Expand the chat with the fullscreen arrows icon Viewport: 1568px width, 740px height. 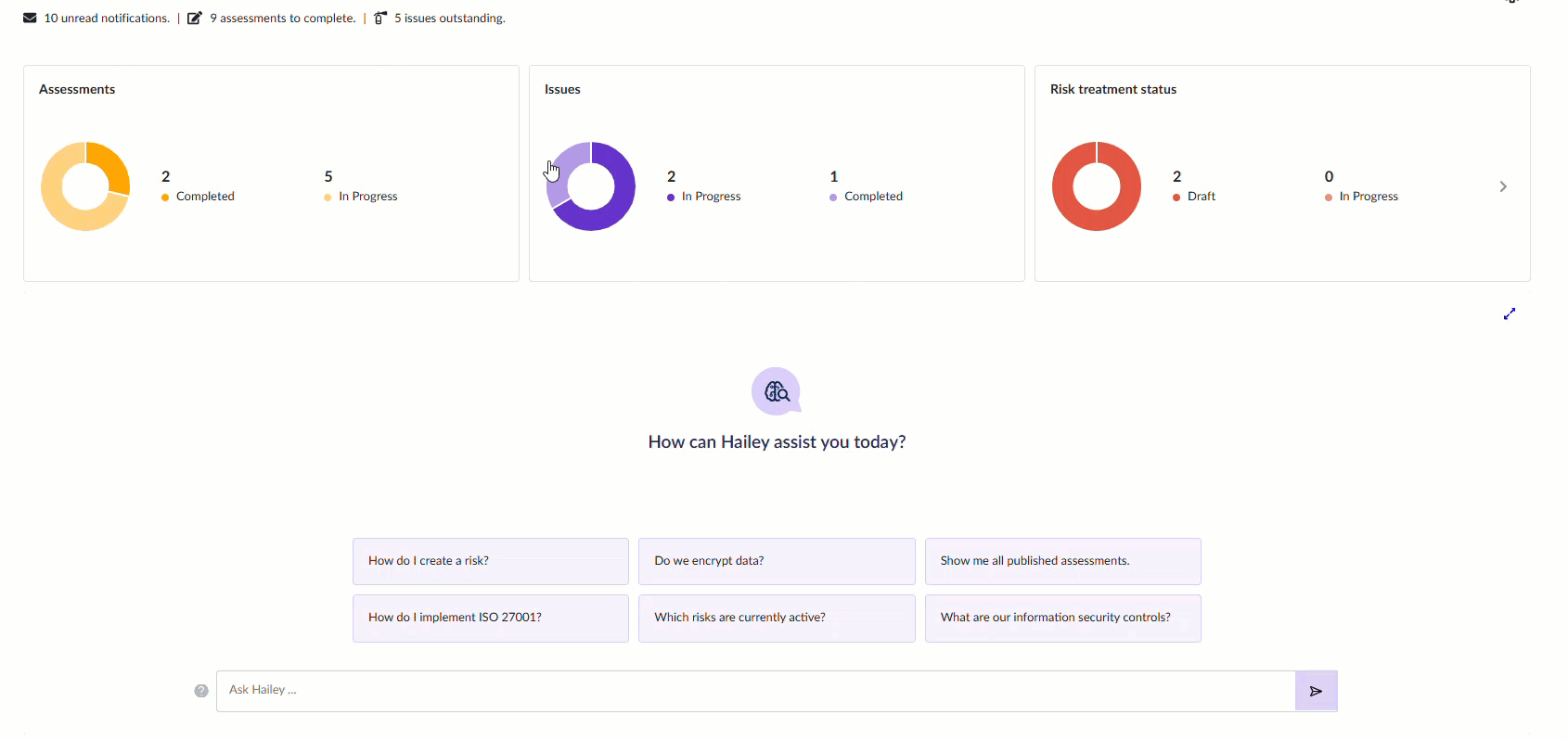(1510, 313)
